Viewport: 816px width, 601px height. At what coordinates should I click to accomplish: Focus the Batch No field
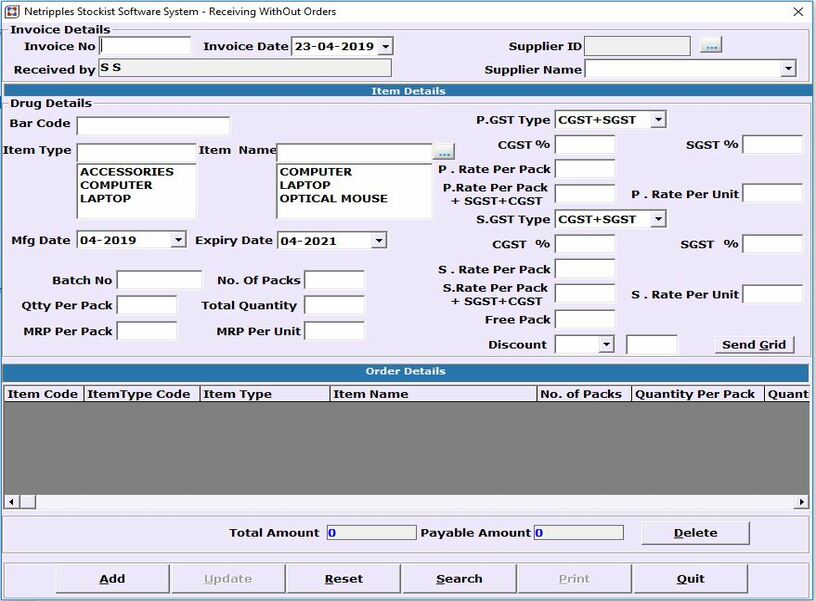coord(159,280)
